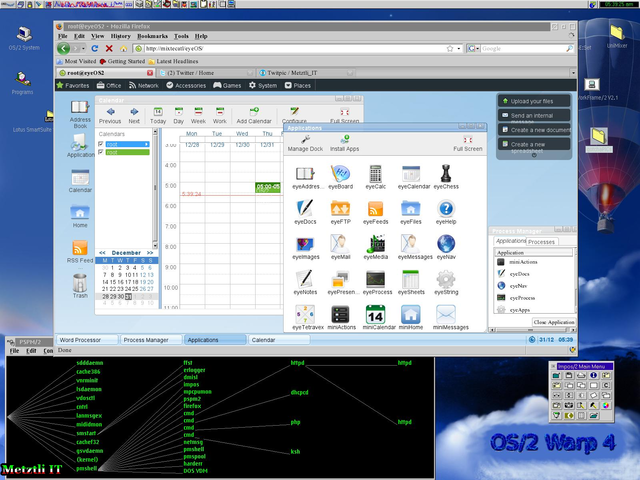This screenshot has width=640, height=480.
Task: Open the OS/2 System desktop icon
Action: 24,38
